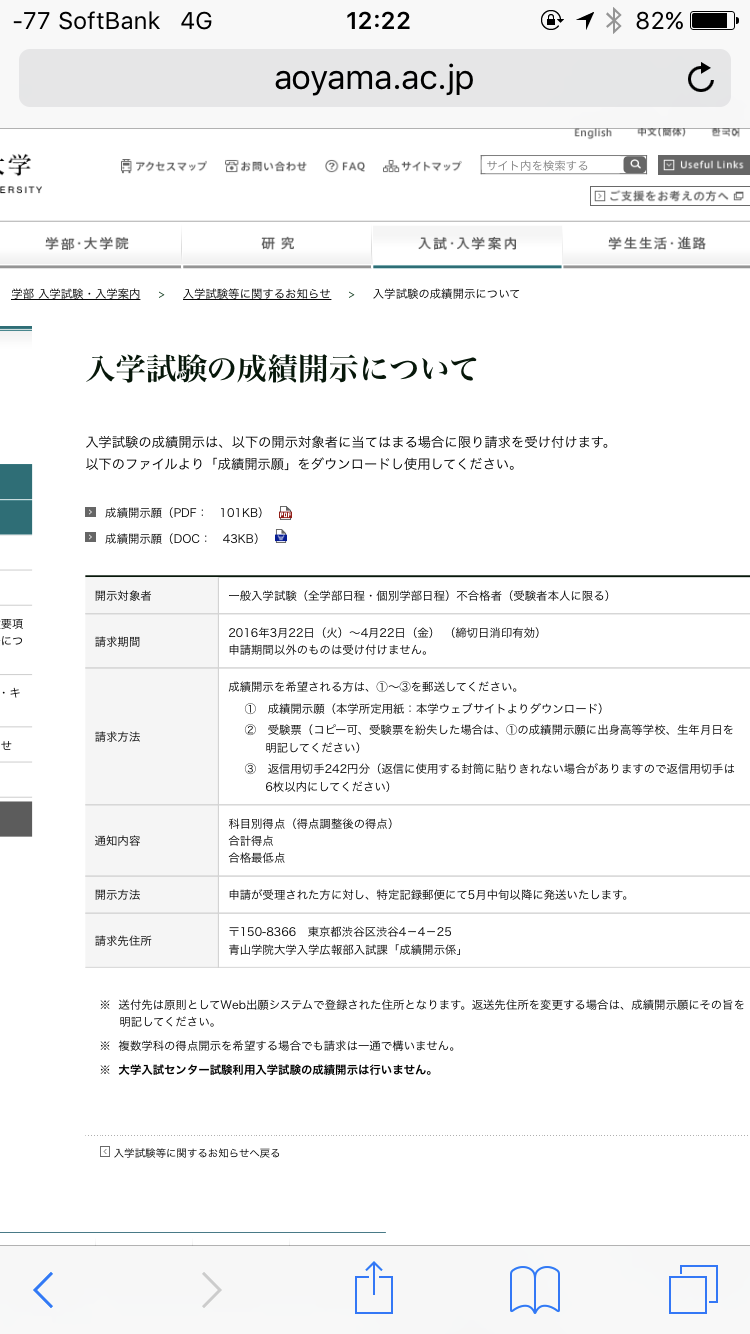Click the DOC file icon
This screenshot has height=1334, width=750.
pos(281,538)
